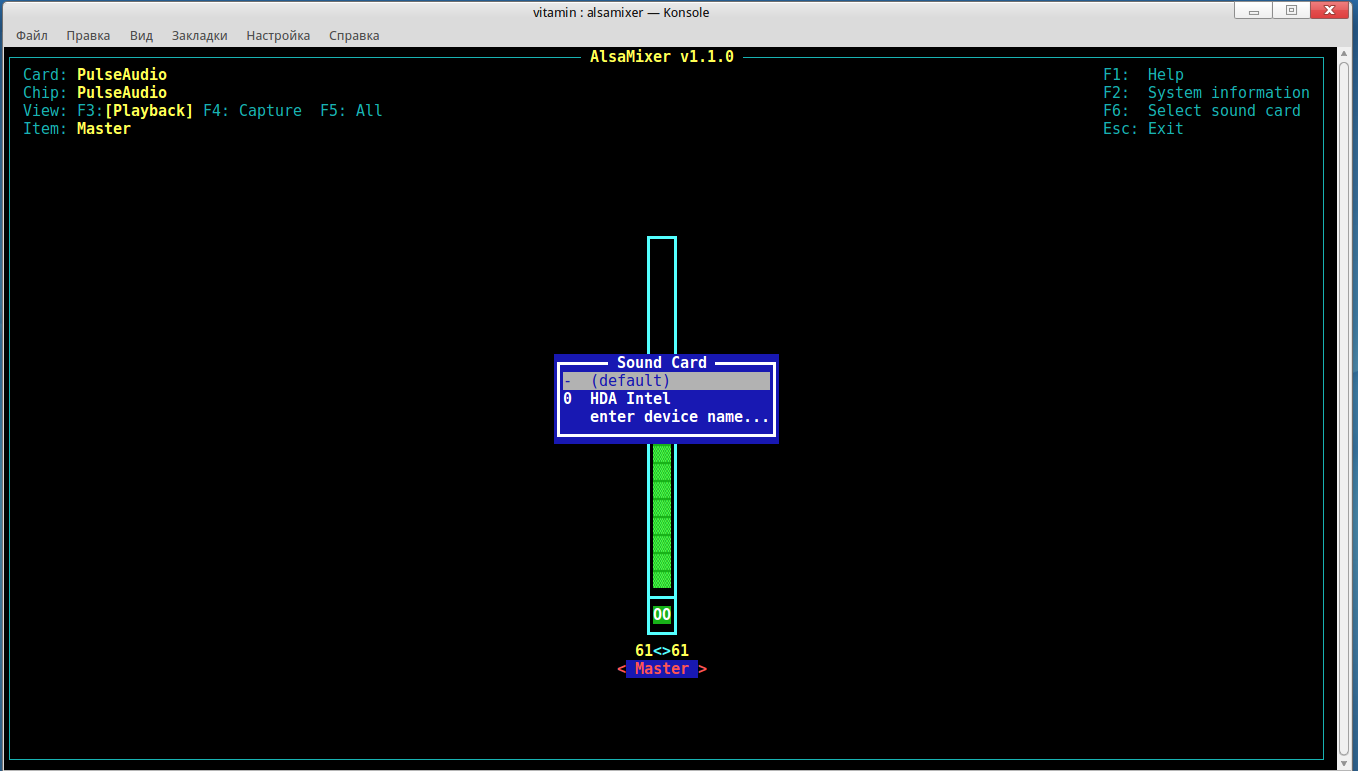Select the Master channel label
Viewport: 1358px width, 771px height.
(x=662, y=669)
